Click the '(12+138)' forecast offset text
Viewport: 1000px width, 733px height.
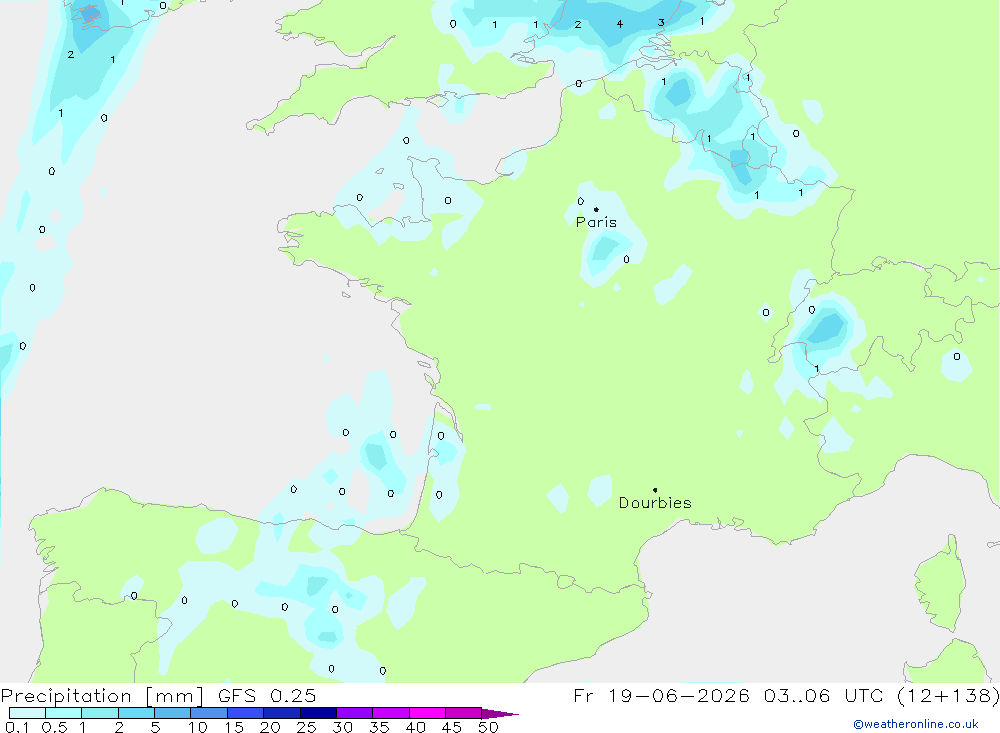pos(948,695)
